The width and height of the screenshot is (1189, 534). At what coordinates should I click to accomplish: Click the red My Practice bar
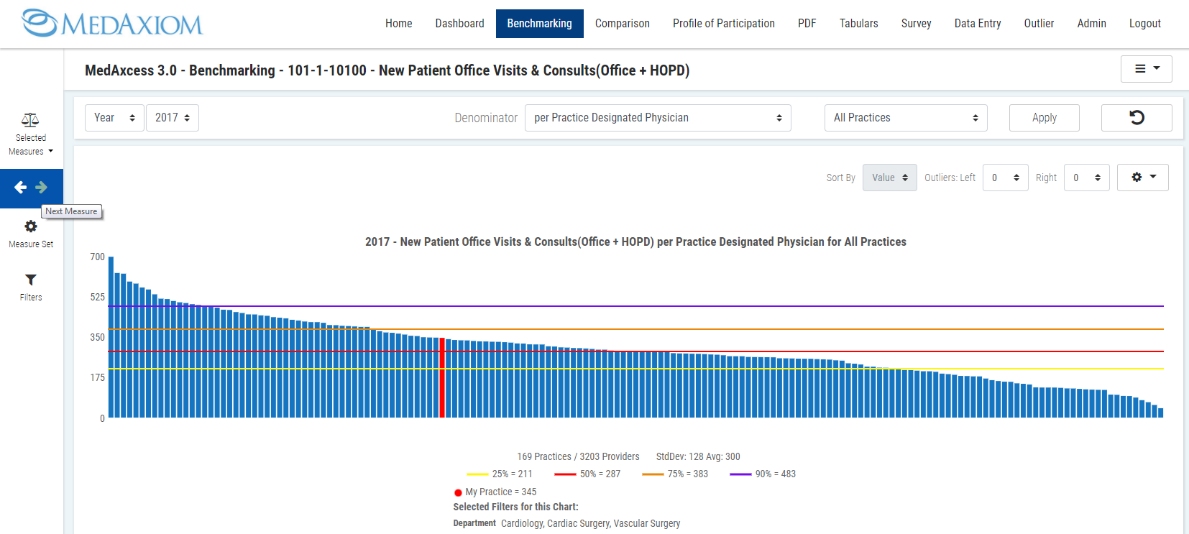tap(442, 378)
